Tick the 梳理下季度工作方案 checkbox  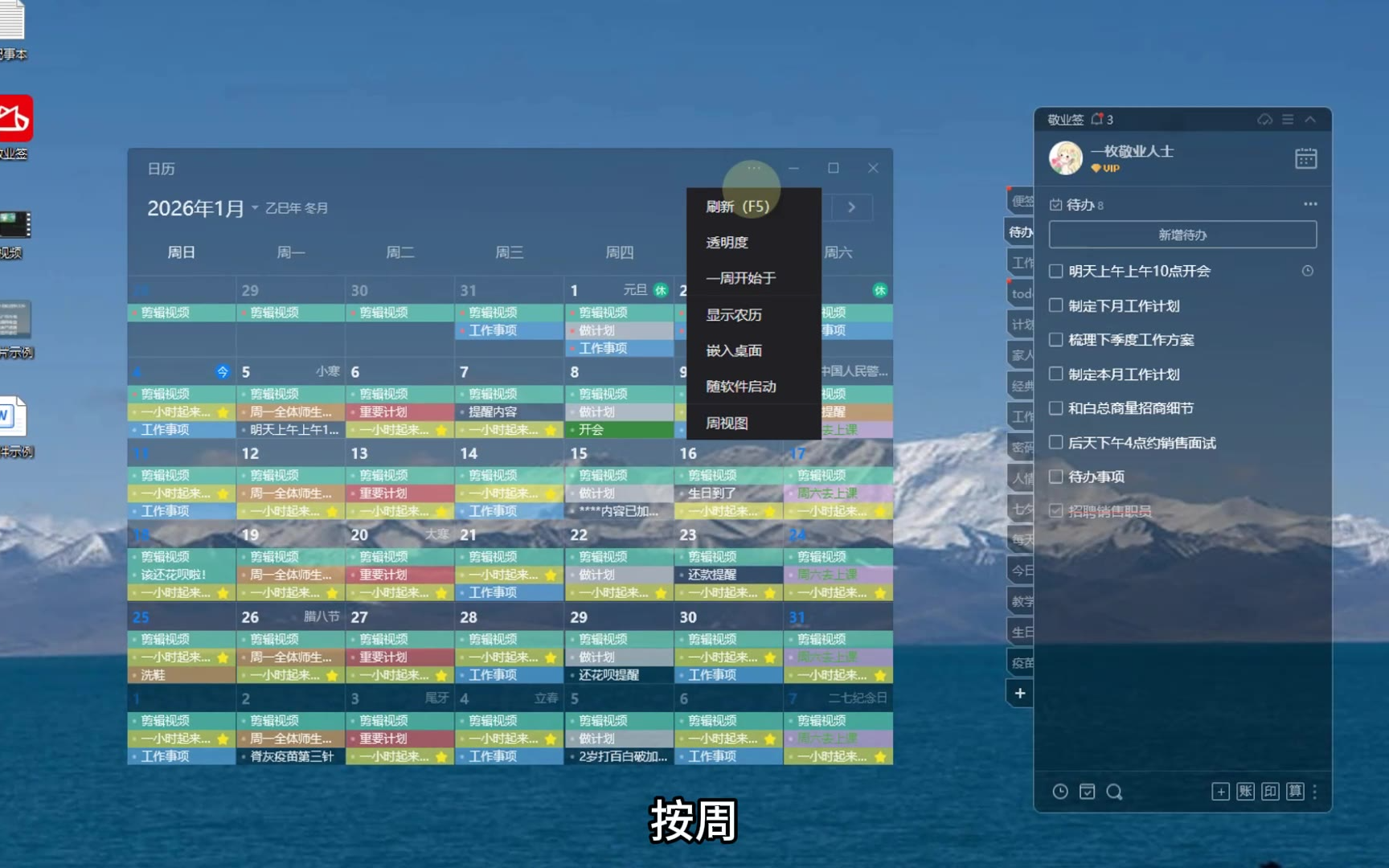[1056, 340]
